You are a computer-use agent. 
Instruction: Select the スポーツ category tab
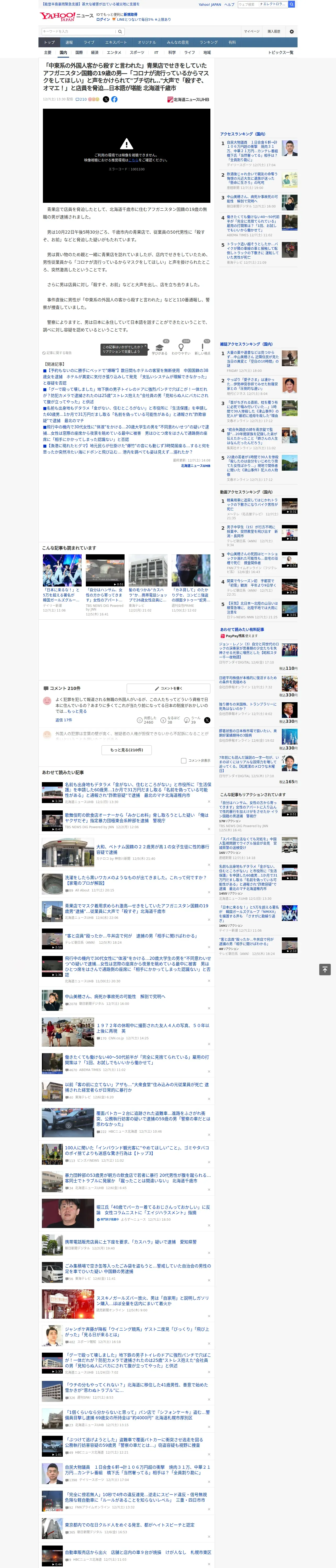[137, 52]
